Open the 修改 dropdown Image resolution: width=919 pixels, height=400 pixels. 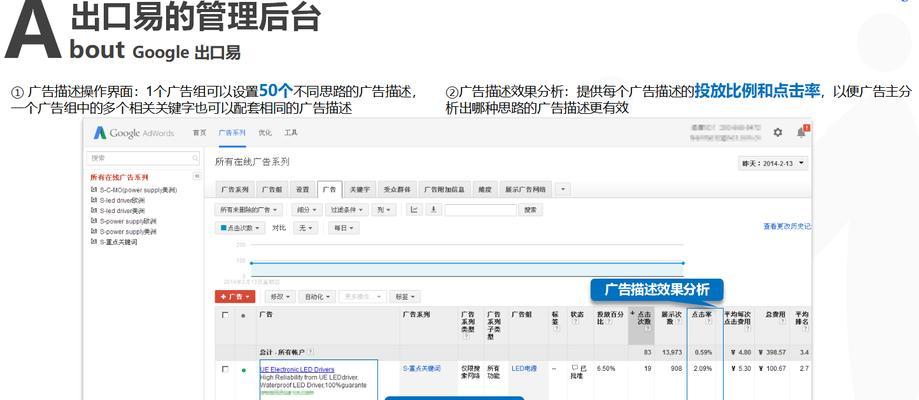click(279, 297)
